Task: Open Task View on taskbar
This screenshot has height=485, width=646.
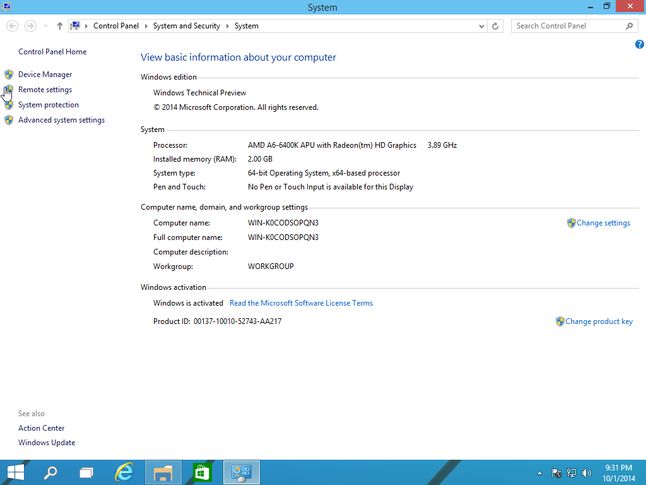Action: click(86, 472)
